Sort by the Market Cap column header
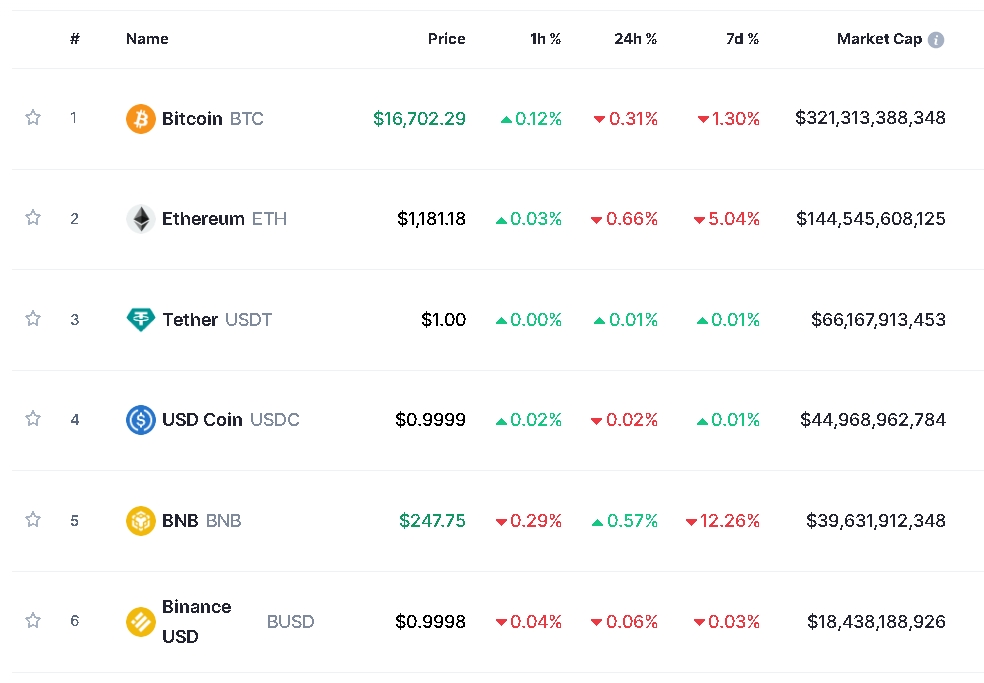The image size is (984, 683). 879,39
